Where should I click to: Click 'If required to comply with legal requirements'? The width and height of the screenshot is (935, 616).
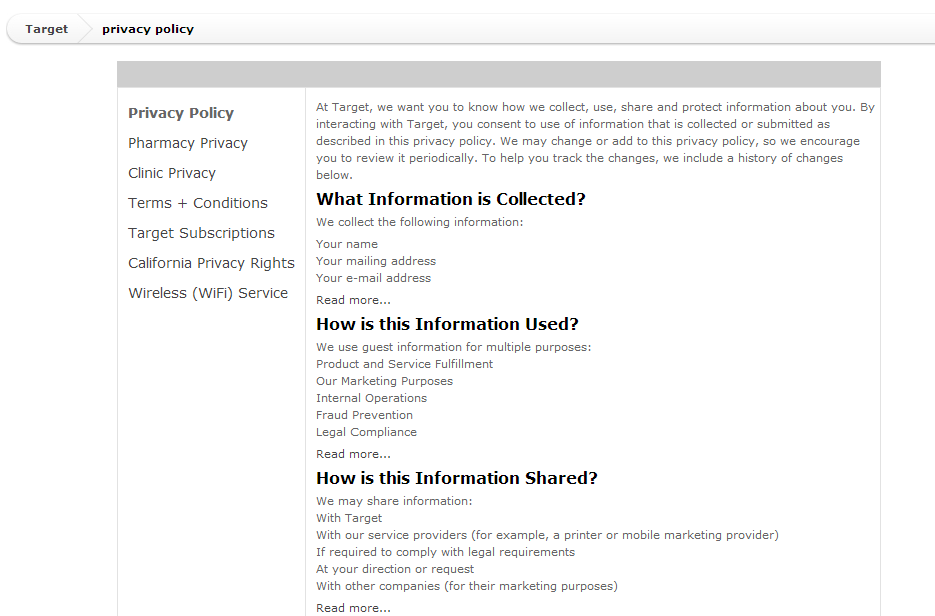pos(445,552)
